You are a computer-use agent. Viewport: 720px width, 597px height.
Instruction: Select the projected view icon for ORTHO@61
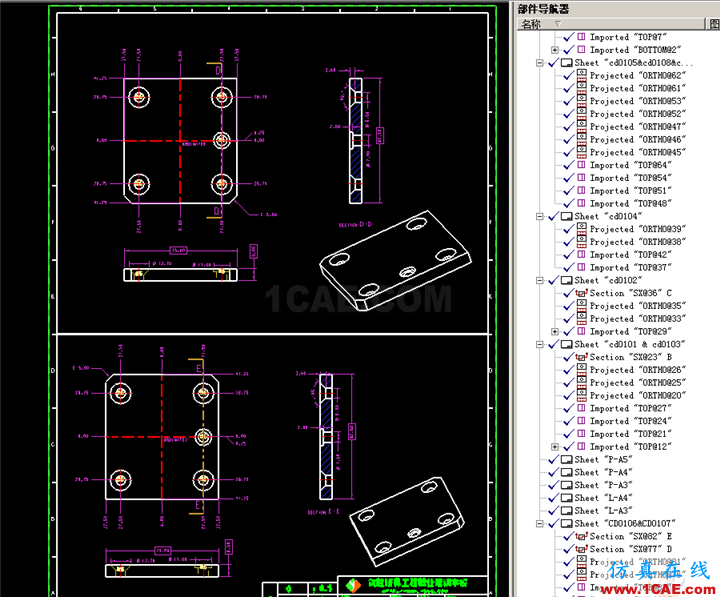[x=581, y=88]
